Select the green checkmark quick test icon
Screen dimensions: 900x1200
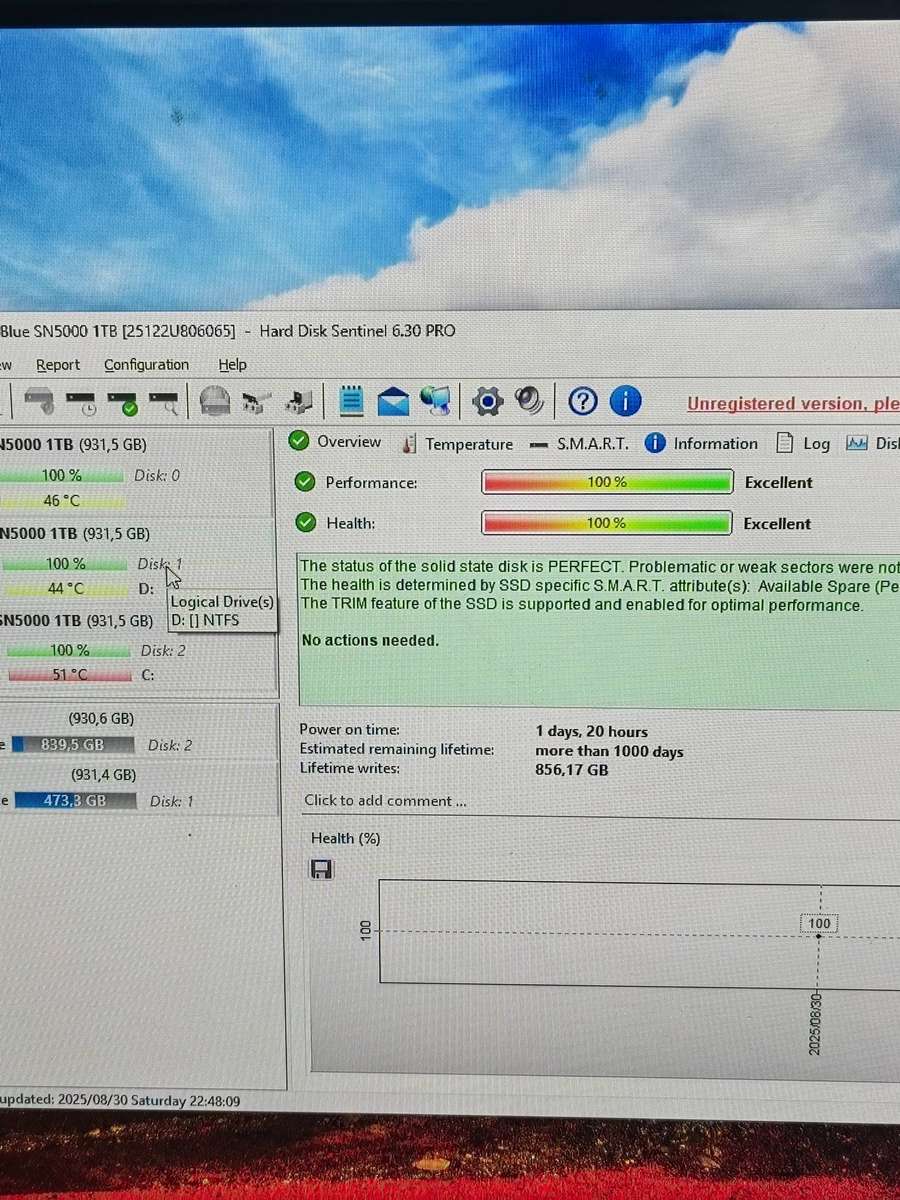[122, 400]
